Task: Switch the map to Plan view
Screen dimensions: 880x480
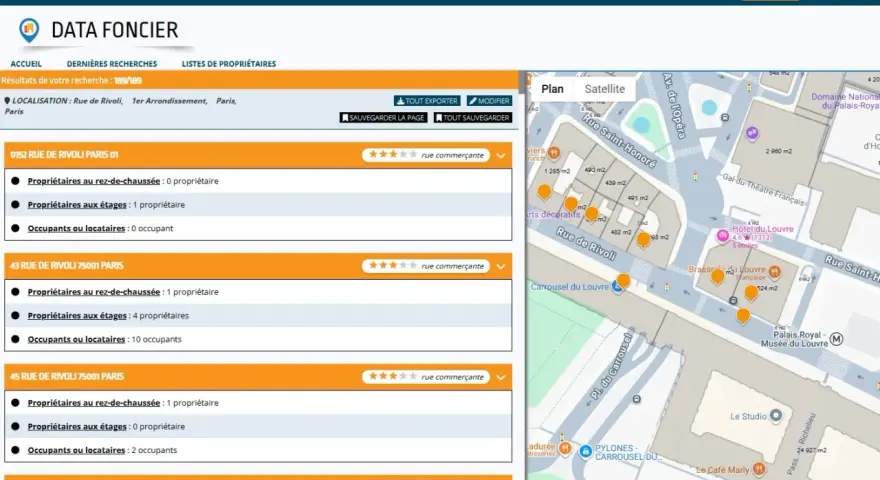Action: (x=552, y=89)
